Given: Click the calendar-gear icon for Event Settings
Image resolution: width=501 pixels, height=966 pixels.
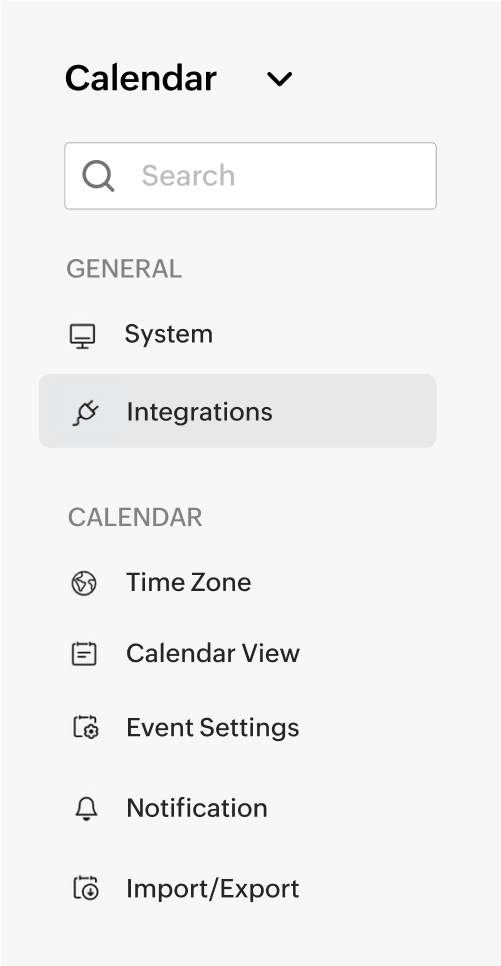Looking at the screenshot, I should (x=86, y=727).
